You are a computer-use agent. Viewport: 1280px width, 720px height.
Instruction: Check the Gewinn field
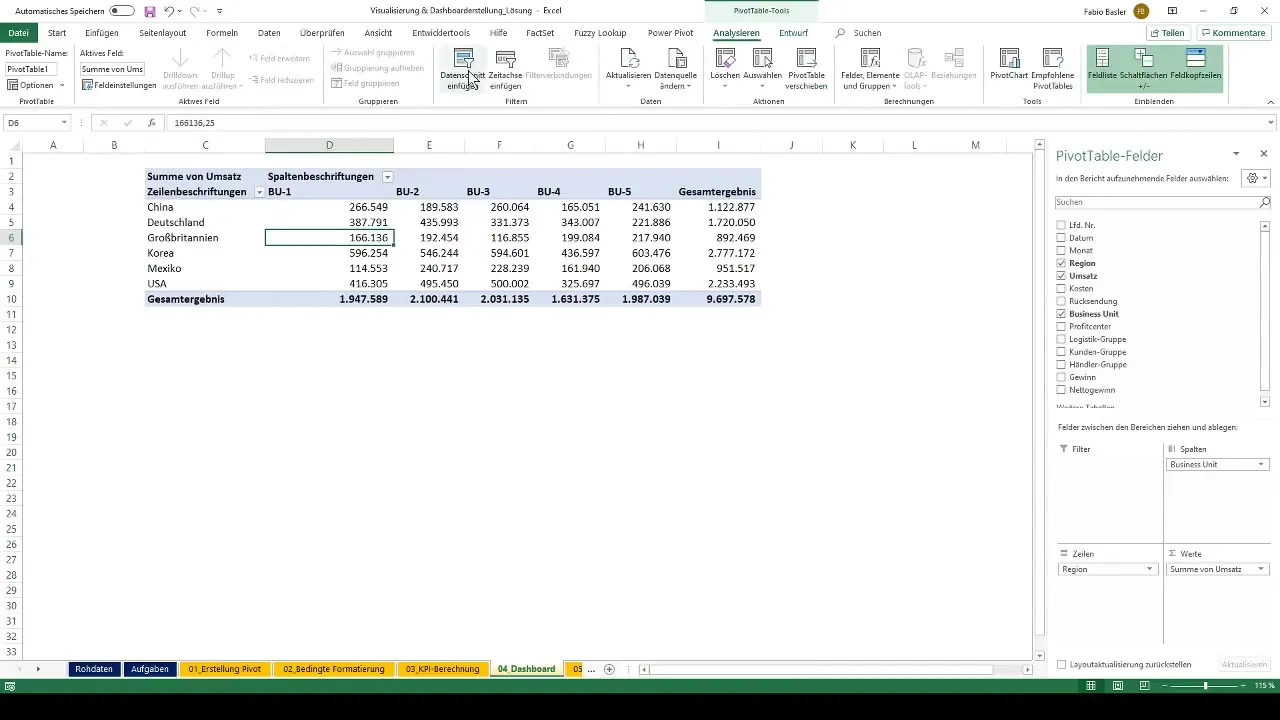point(1061,377)
